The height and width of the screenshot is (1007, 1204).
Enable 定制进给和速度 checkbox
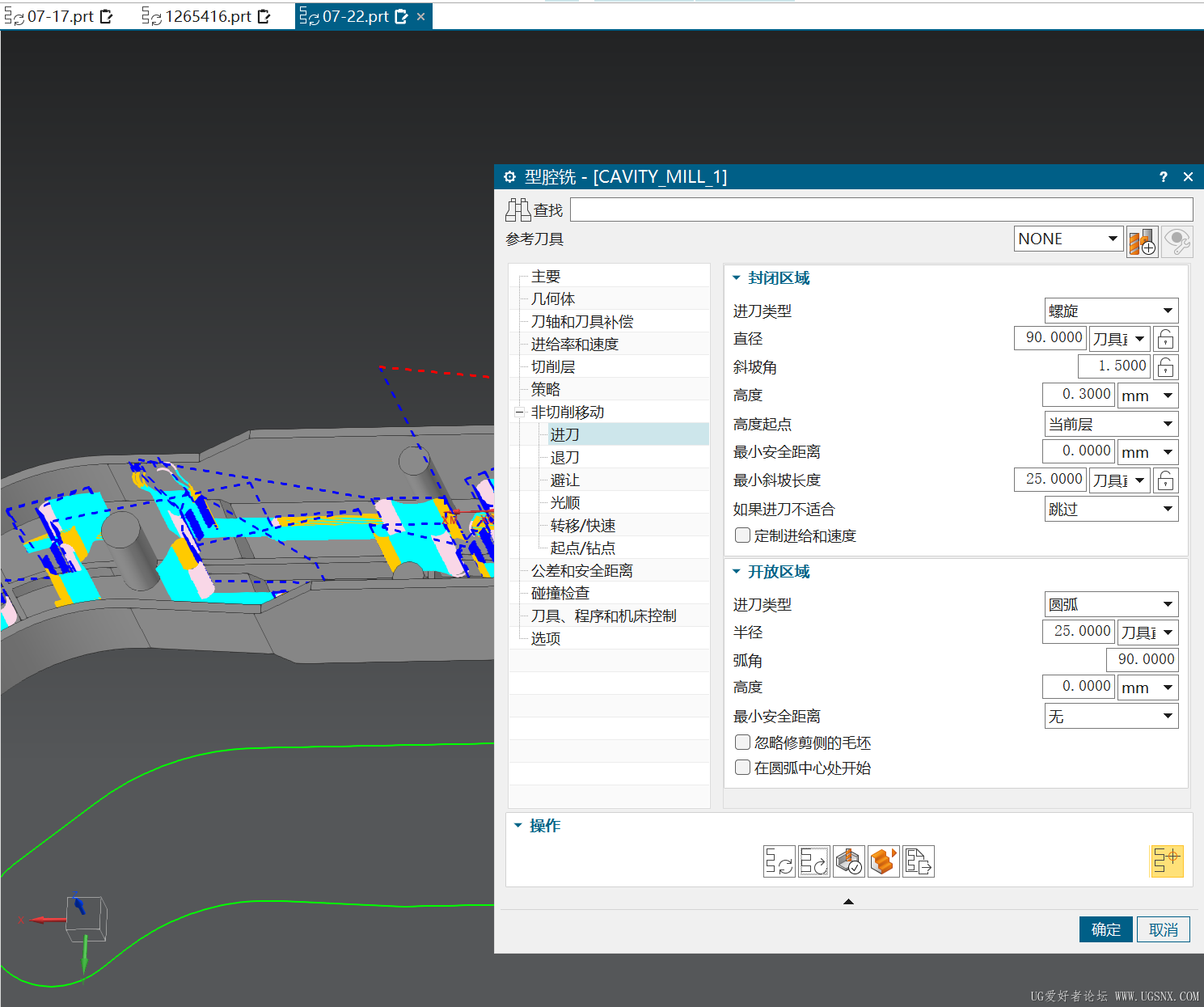742,535
